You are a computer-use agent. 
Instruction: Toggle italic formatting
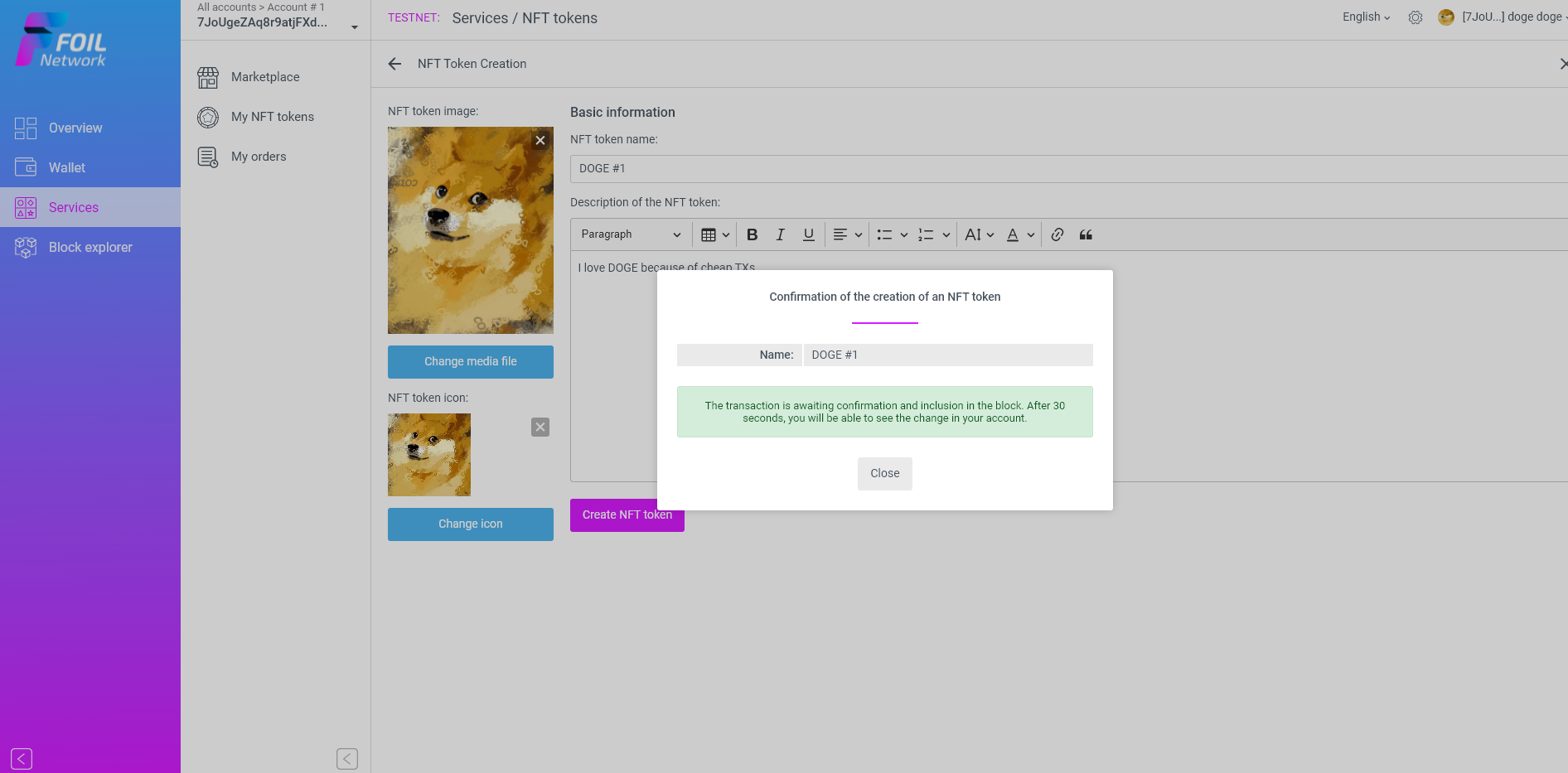tap(780, 235)
